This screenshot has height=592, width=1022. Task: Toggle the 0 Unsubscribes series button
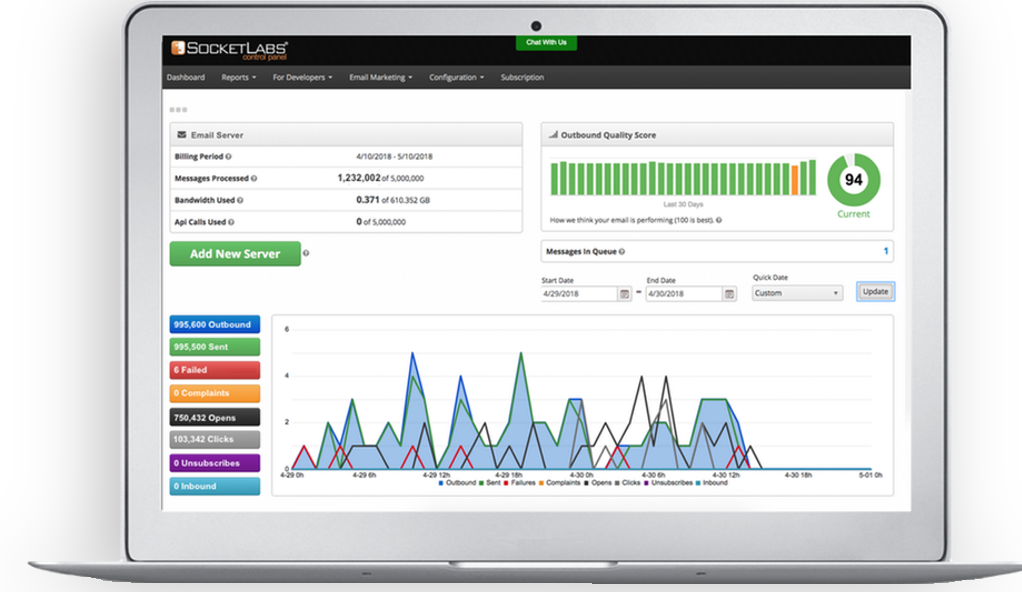(215, 463)
